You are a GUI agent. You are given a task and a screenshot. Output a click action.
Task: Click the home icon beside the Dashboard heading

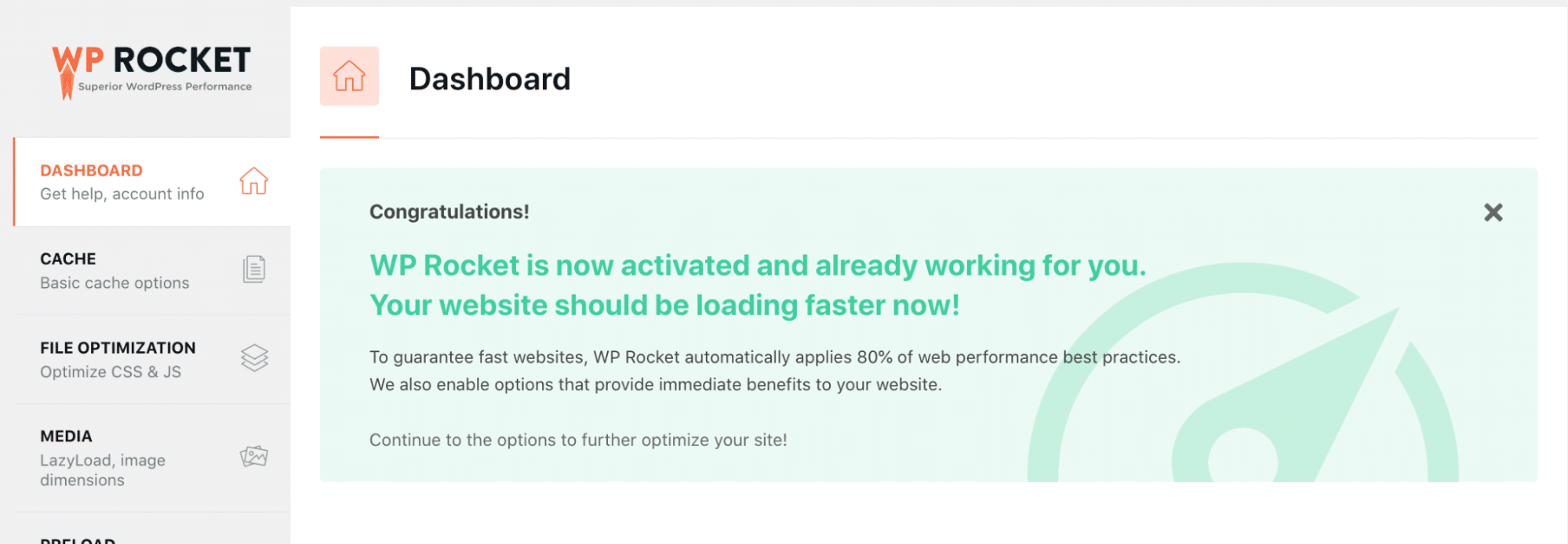click(x=349, y=76)
